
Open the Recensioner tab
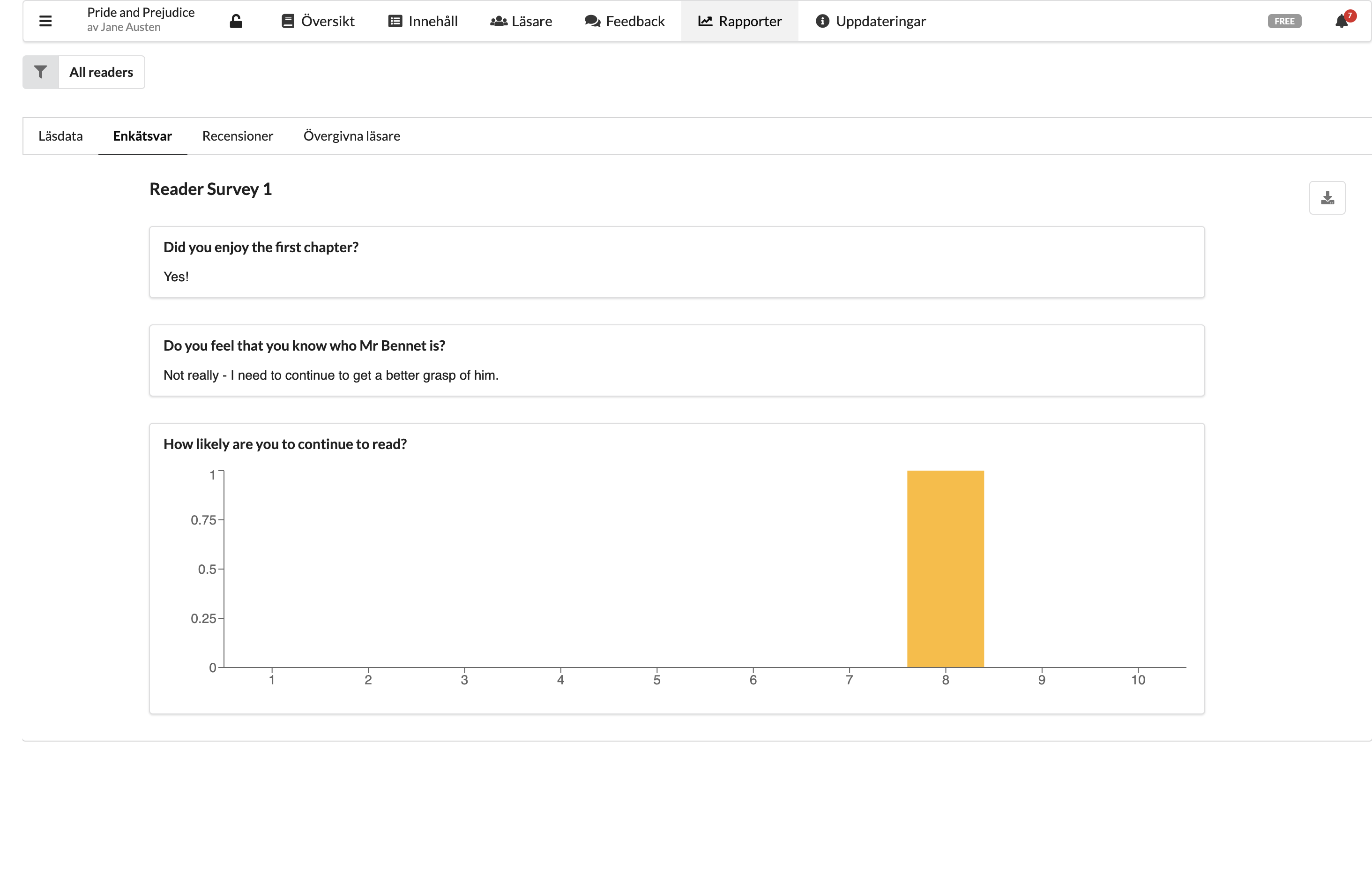pos(238,135)
